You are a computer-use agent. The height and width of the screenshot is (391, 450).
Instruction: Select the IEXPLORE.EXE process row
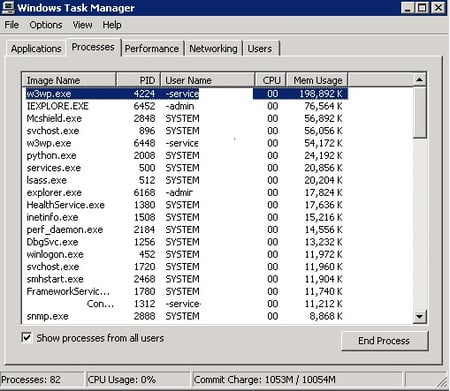187,106
